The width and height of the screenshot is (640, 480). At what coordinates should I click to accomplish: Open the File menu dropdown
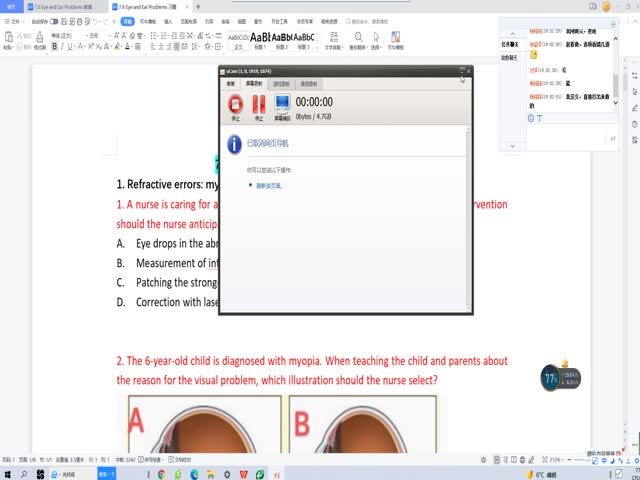pos(16,20)
